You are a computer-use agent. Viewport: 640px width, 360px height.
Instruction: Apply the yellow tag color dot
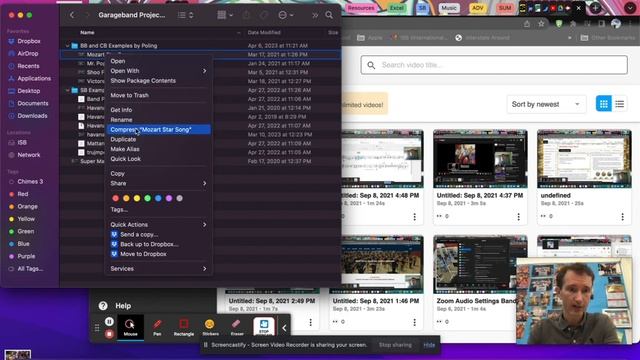coord(137,198)
